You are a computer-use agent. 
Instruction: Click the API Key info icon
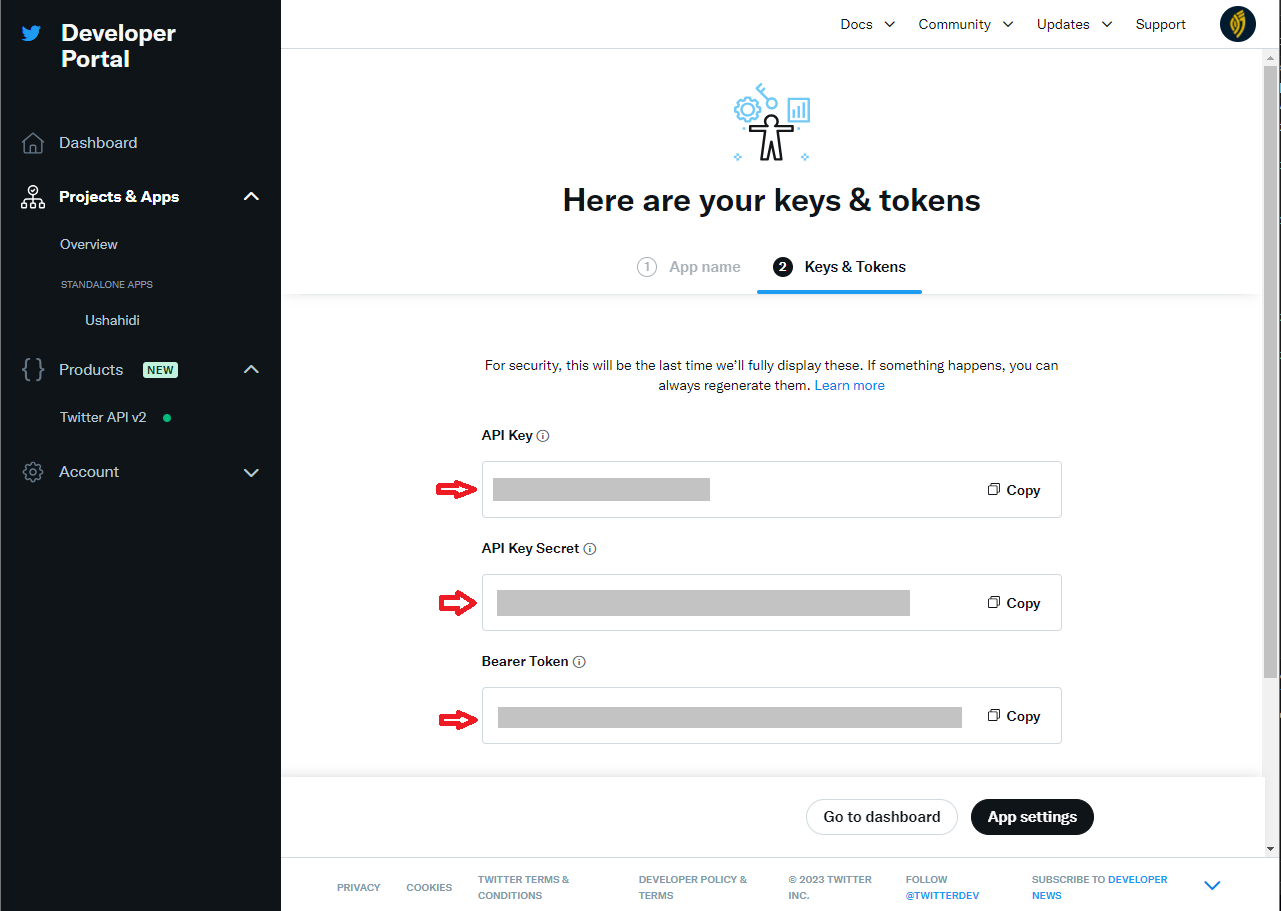point(543,436)
